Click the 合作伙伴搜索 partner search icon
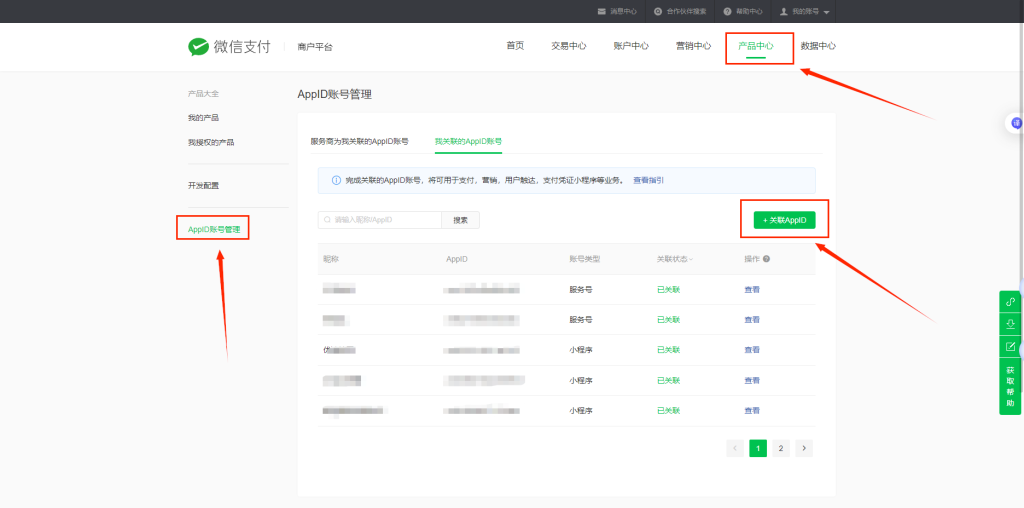 [x=658, y=12]
